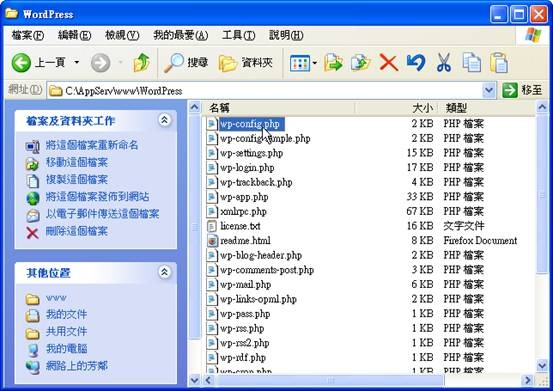Go back with the 上一頁 button
Image resolution: width=553 pixels, height=391 pixels.
(x=38, y=63)
